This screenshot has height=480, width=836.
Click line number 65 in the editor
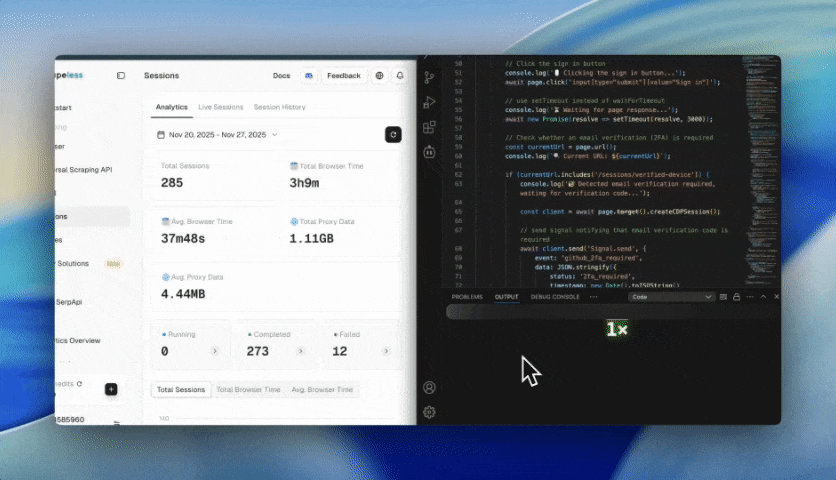458,212
